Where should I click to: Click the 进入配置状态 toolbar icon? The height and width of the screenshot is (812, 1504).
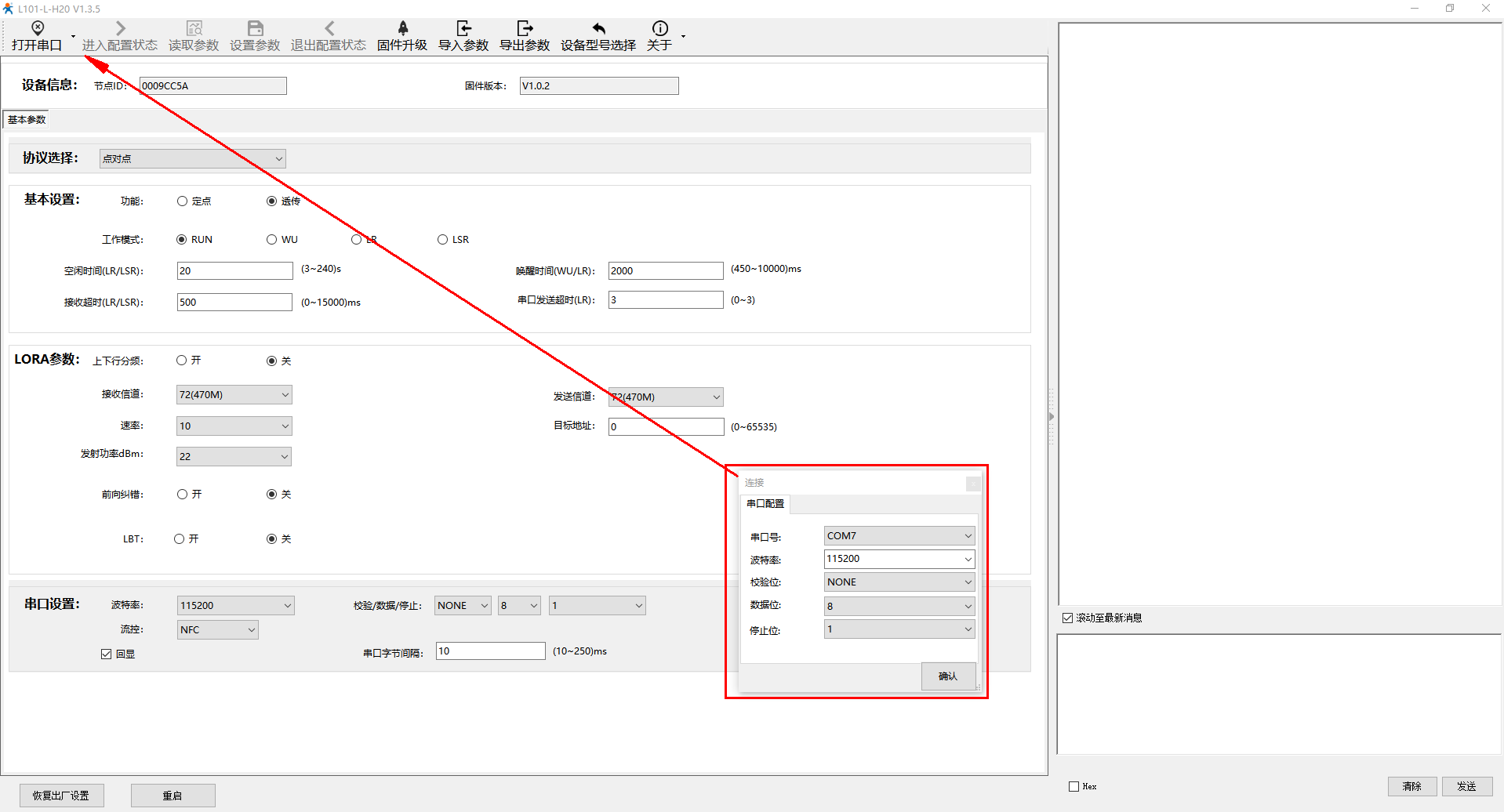pos(120,29)
